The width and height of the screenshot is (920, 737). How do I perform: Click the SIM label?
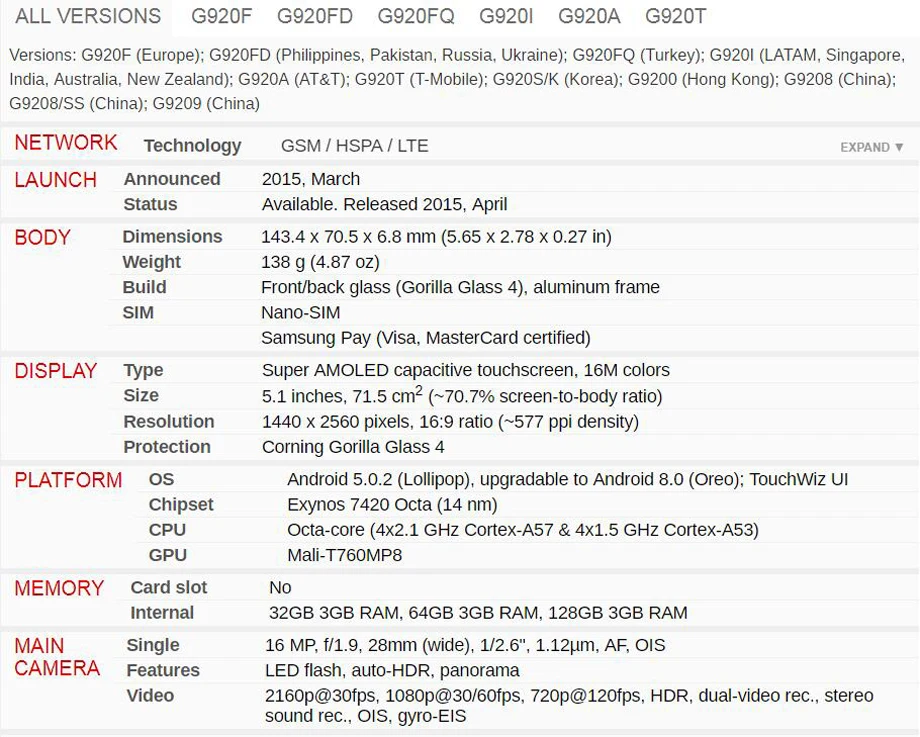point(138,313)
